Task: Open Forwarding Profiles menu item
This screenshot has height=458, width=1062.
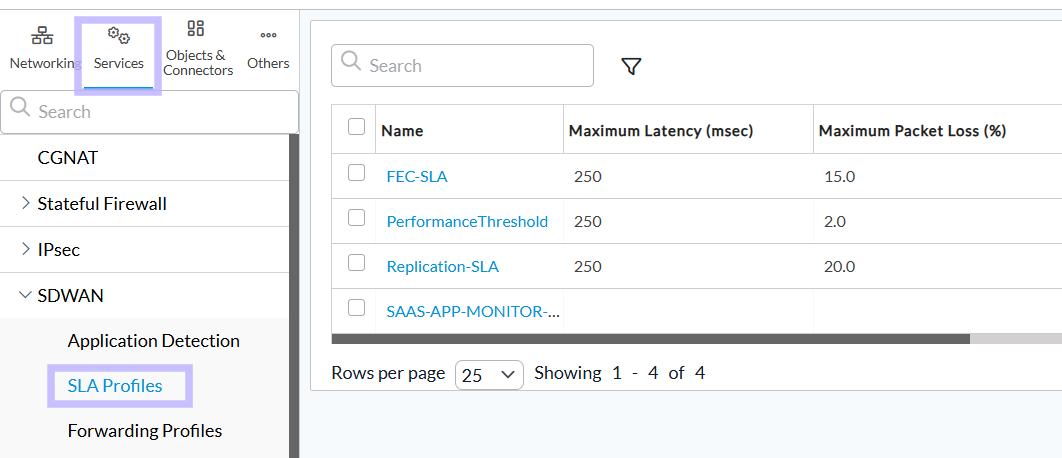Action: coord(145,431)
